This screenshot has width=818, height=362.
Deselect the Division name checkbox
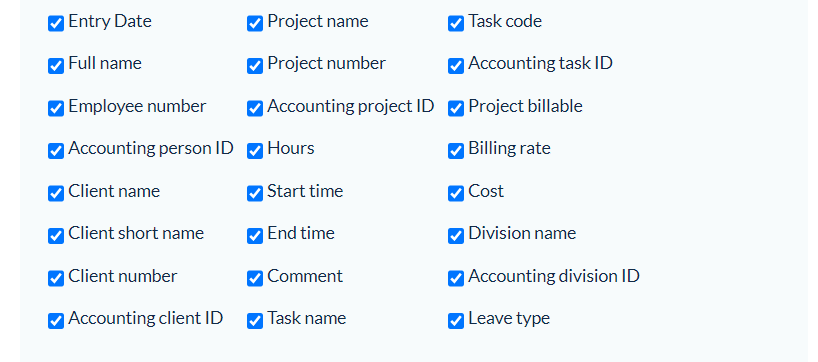(x=455, y=236)
